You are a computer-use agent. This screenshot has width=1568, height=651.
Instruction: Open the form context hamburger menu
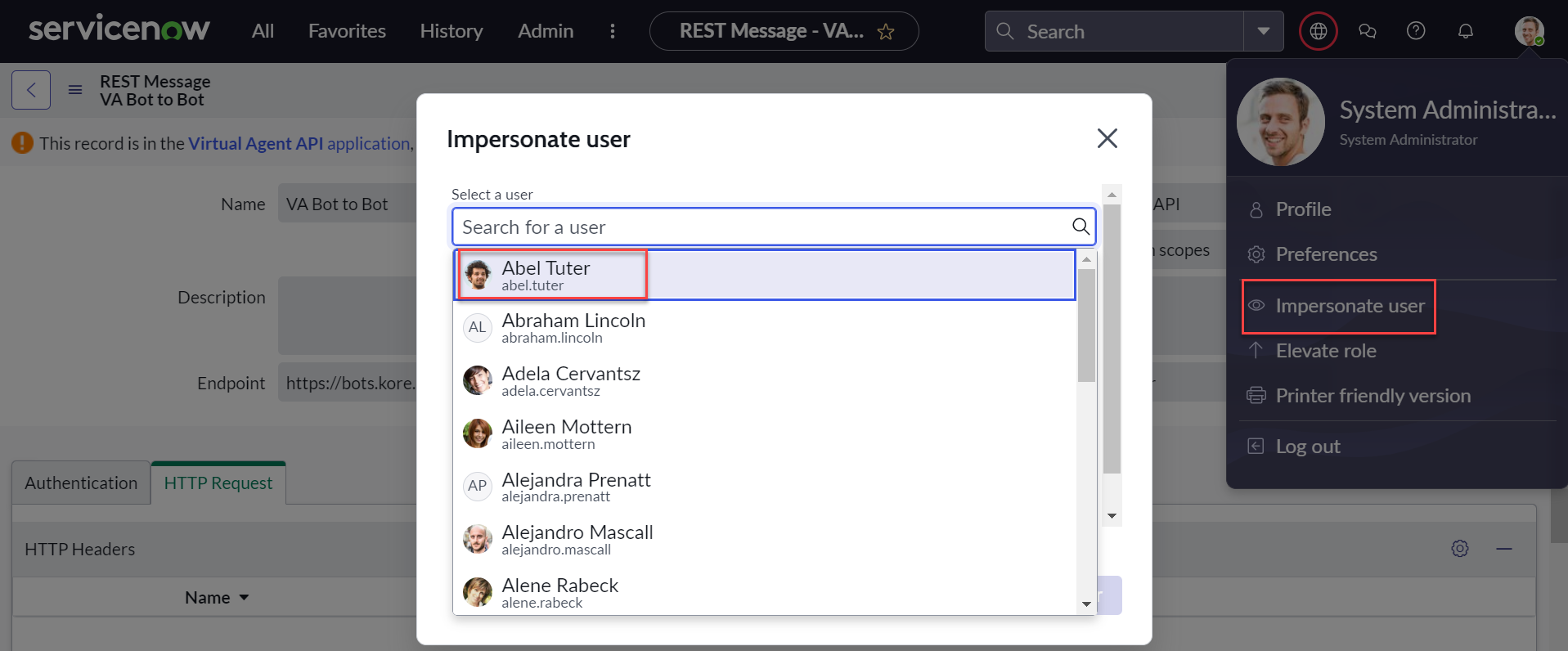pos(75,90)
